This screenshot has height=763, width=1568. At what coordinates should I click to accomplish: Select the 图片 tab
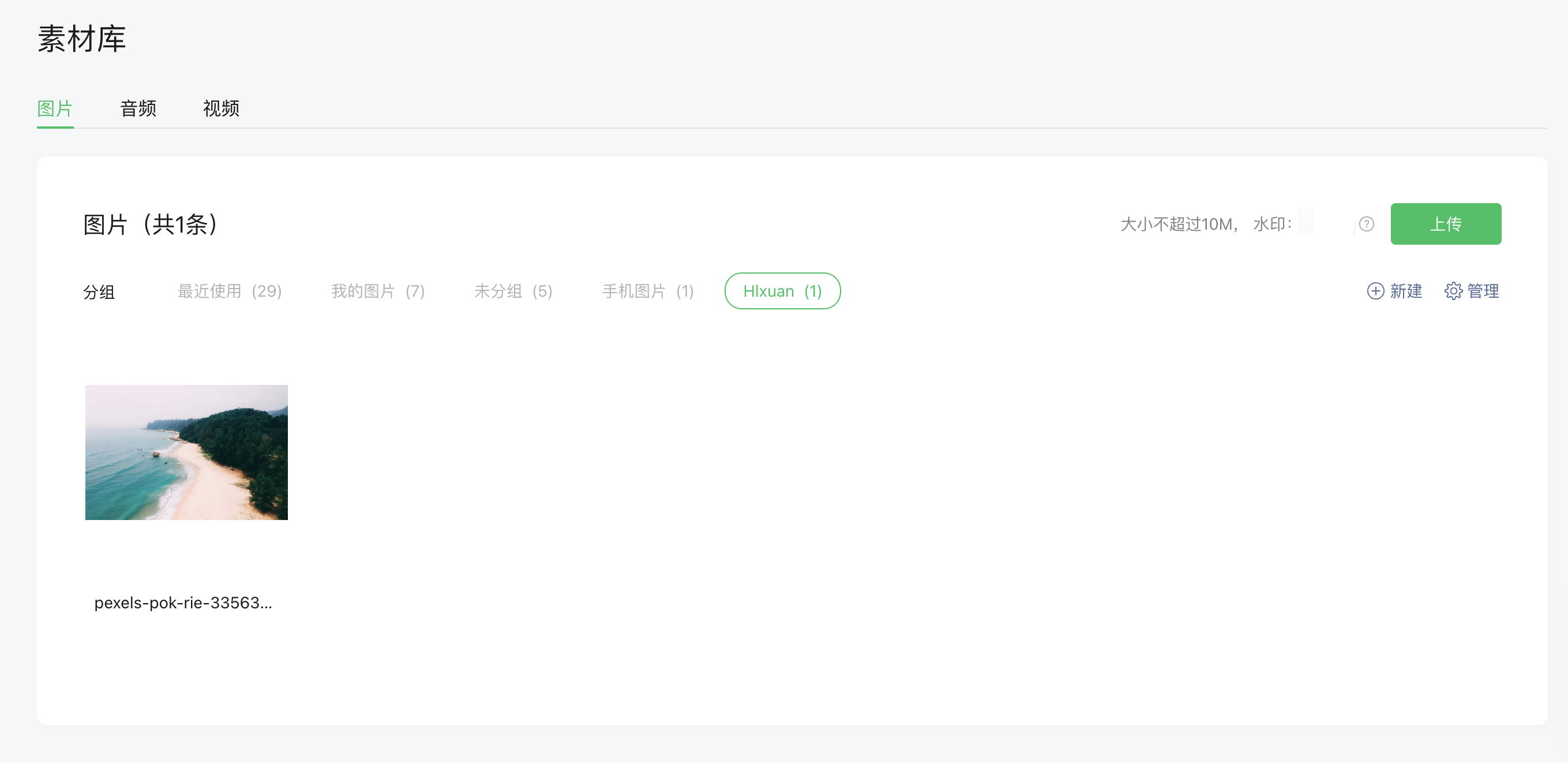pyautogui.click(x=55, y=109)
